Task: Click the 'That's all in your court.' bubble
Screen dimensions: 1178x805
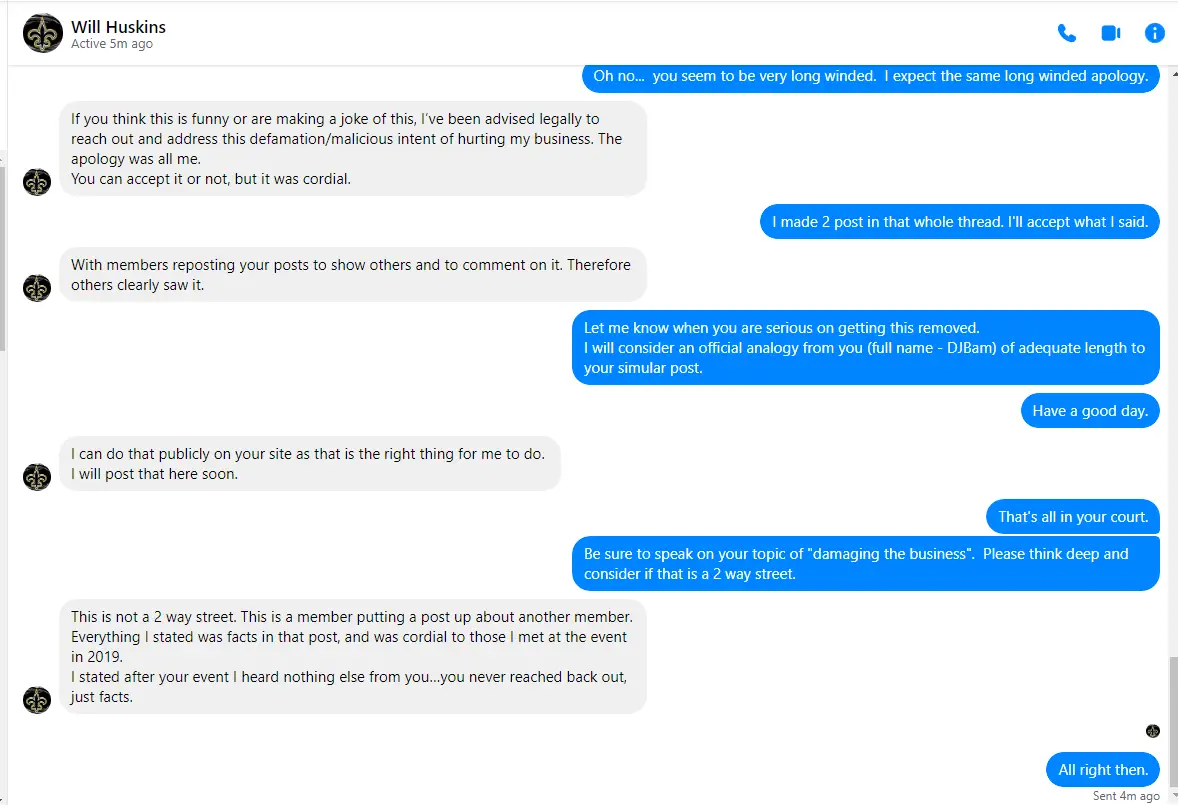Action: (x=1073, y=517)
